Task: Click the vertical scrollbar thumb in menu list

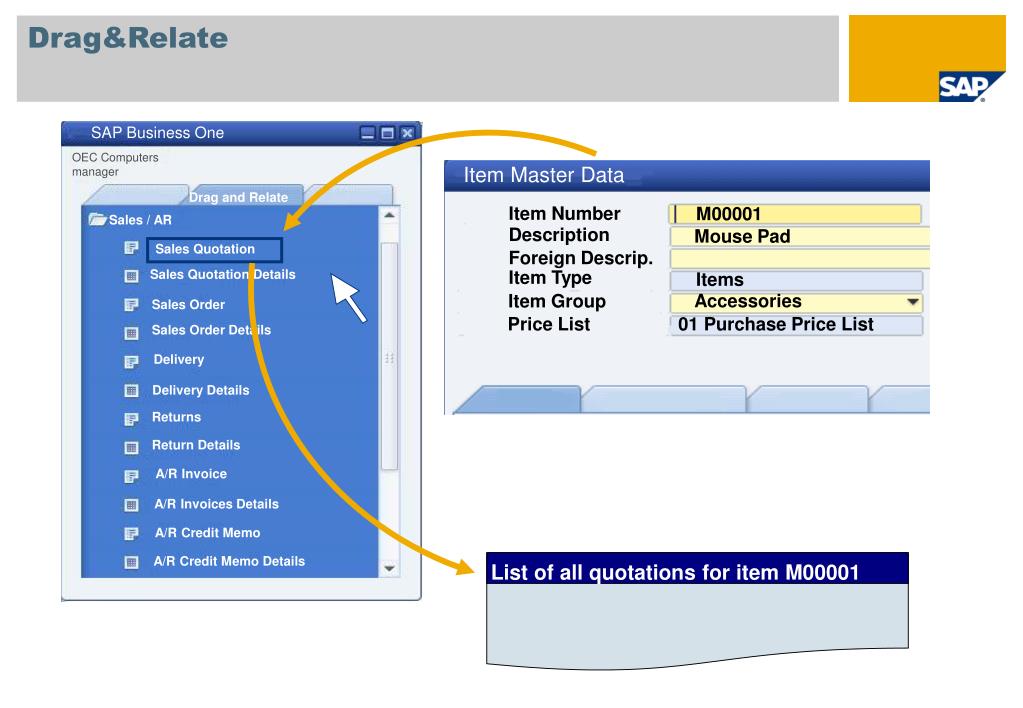Action: point(389,356)
